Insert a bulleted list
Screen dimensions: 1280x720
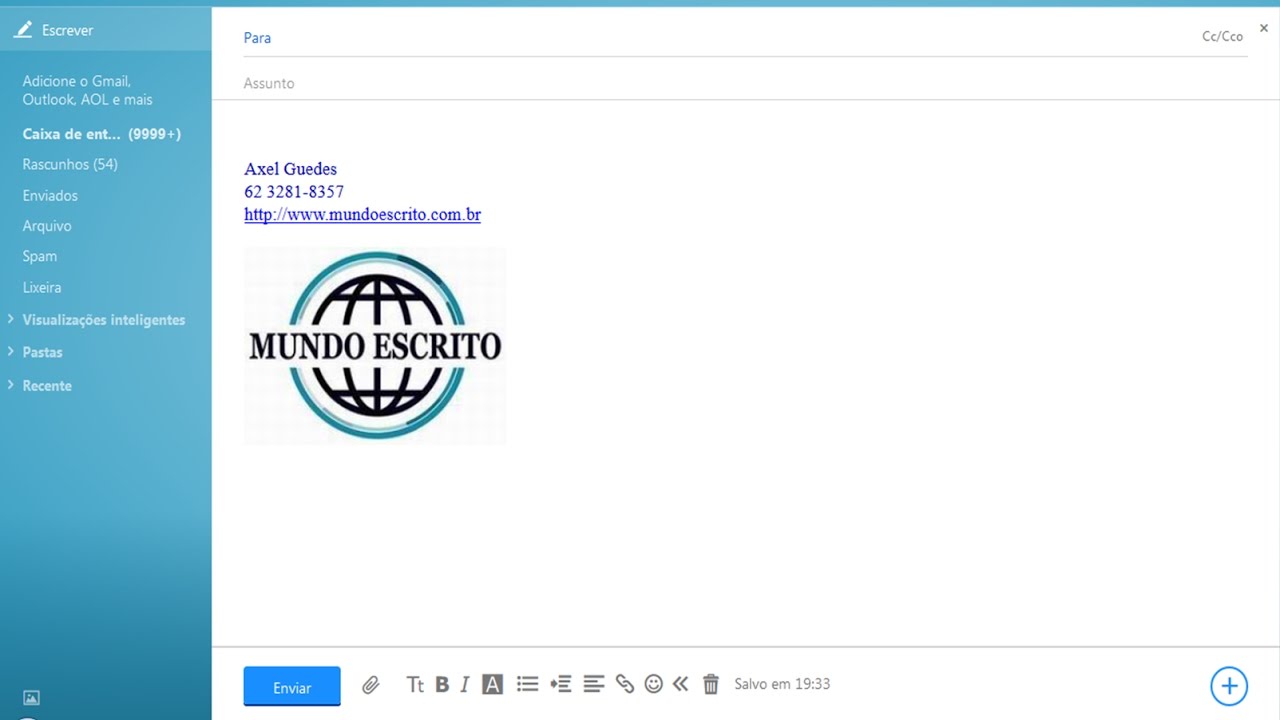[x=528, y=684]
